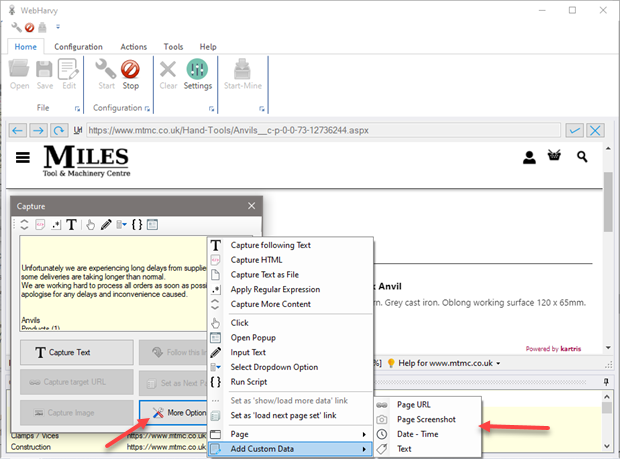Click the browser back arrow
This screenshot has width=620, height=460.
coord(17,130)
